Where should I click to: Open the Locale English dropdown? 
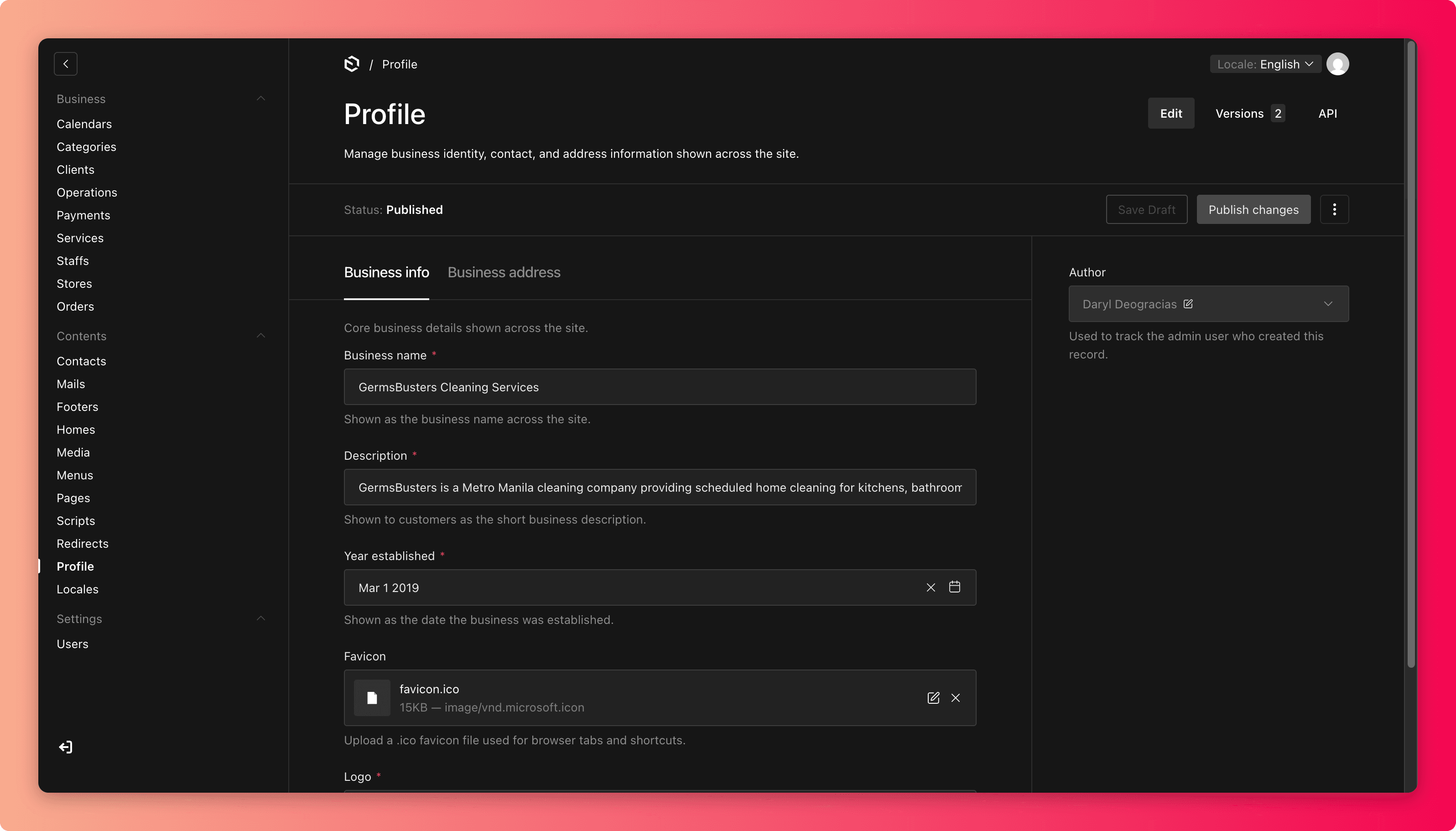1265,64
